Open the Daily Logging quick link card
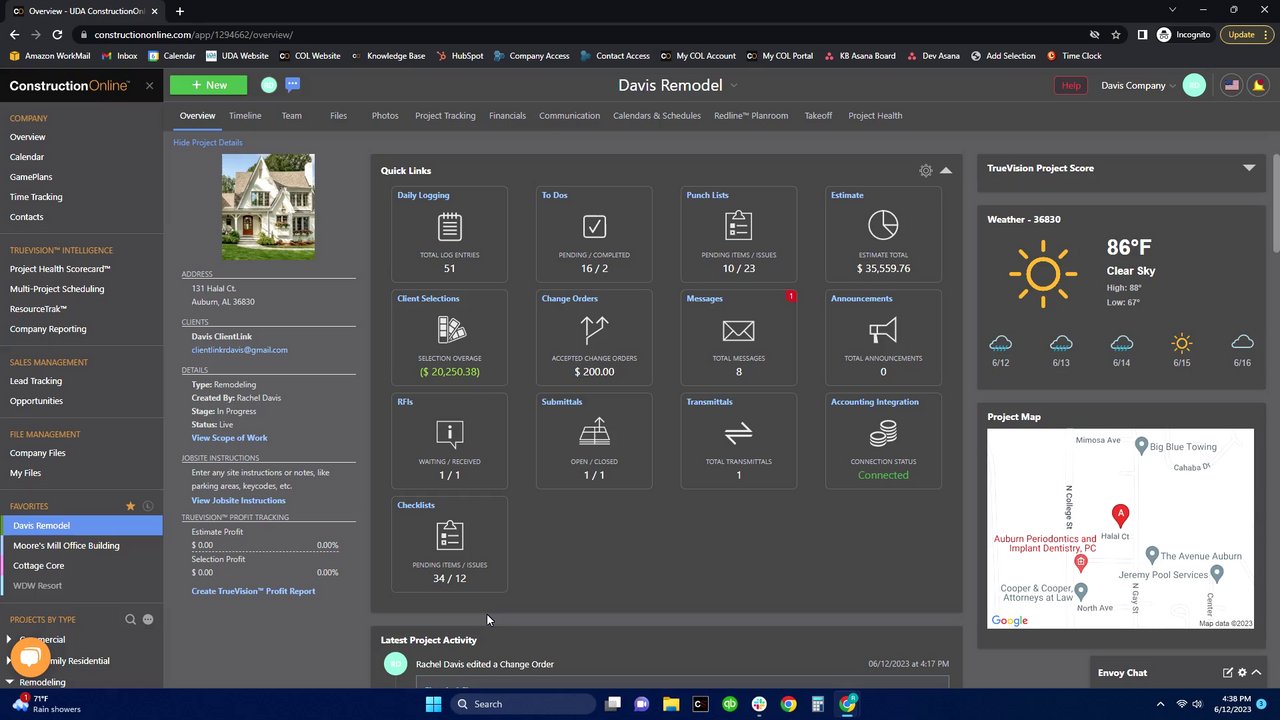The height and width of the screenshot is (720, 1280). point(449,235)
